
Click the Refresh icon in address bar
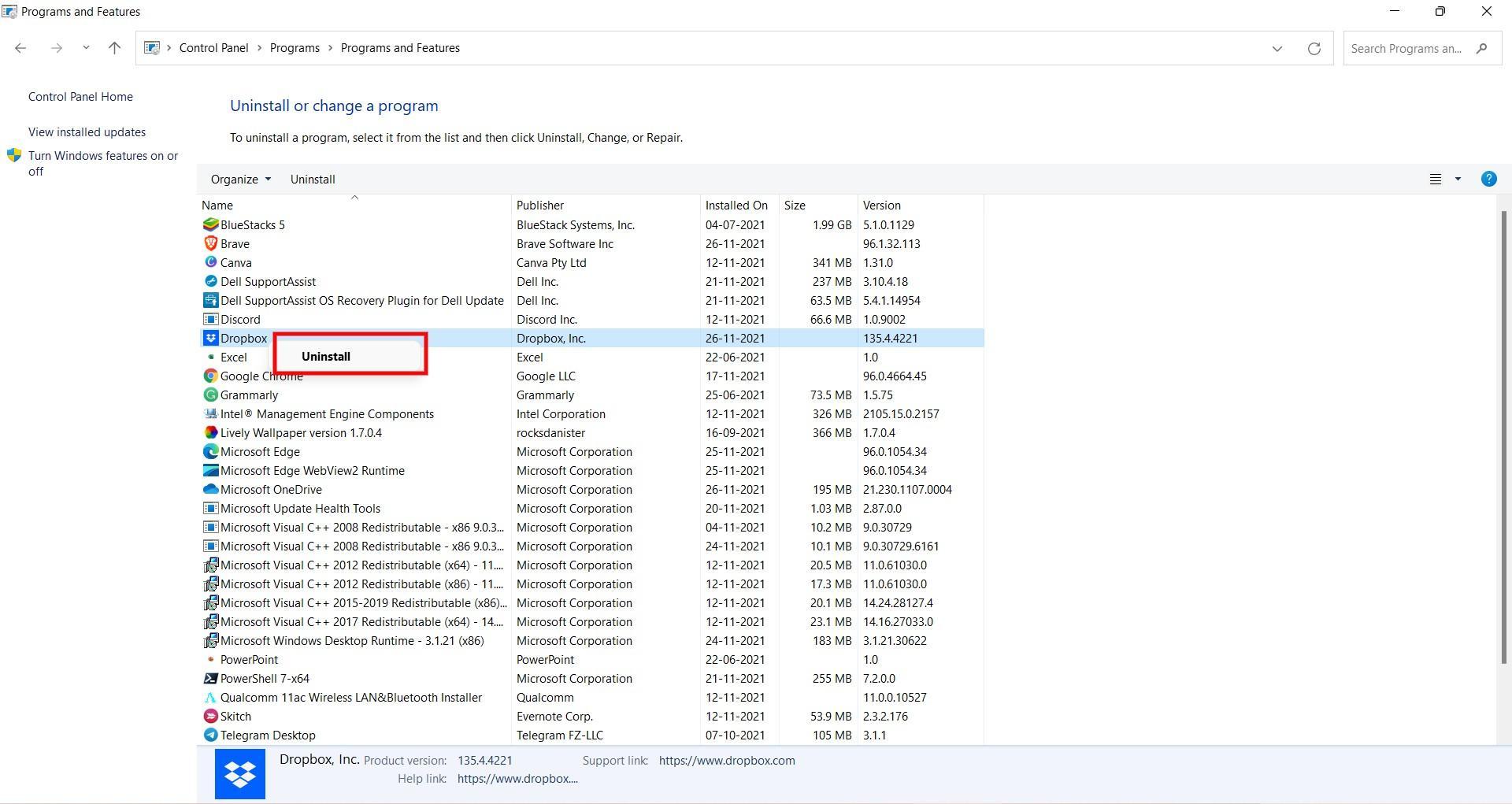[x=1314, y=49]
